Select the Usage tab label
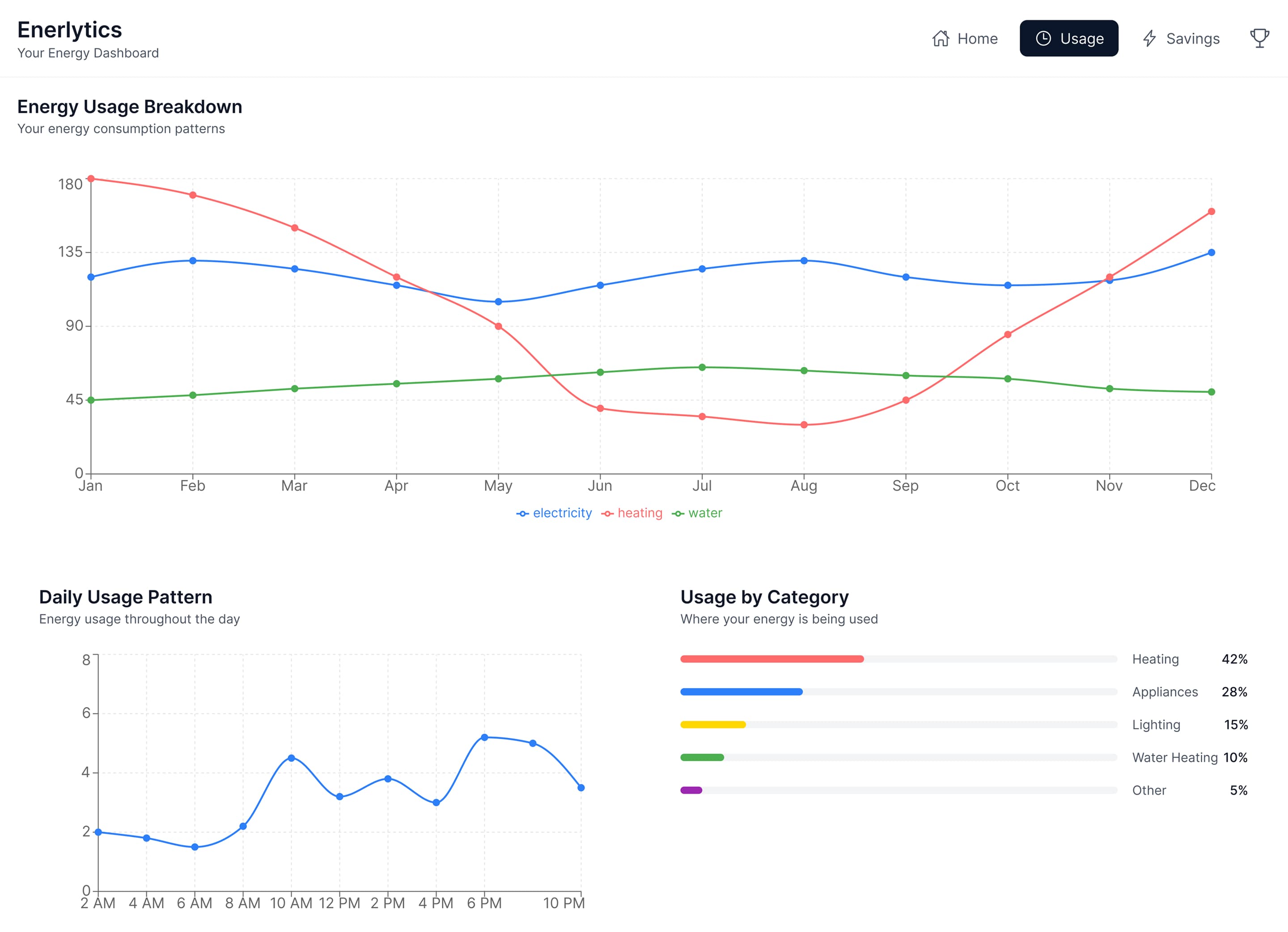This screenshot has height=932, width=1288. 1082,38
